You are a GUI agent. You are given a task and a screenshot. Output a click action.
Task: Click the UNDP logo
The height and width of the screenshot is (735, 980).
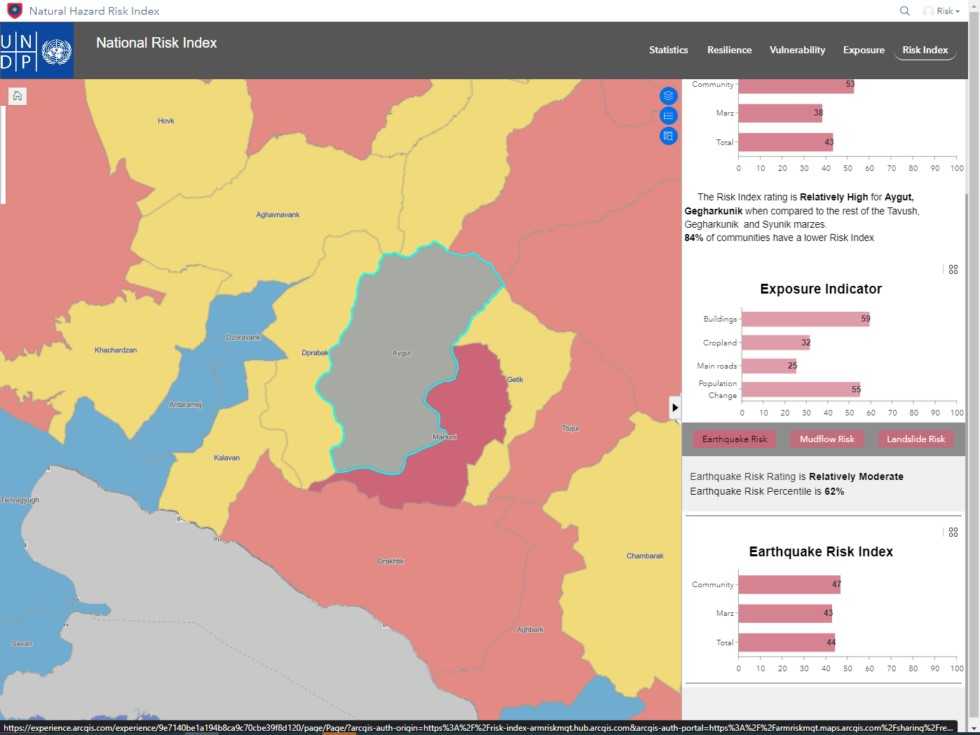coord(36,51)
